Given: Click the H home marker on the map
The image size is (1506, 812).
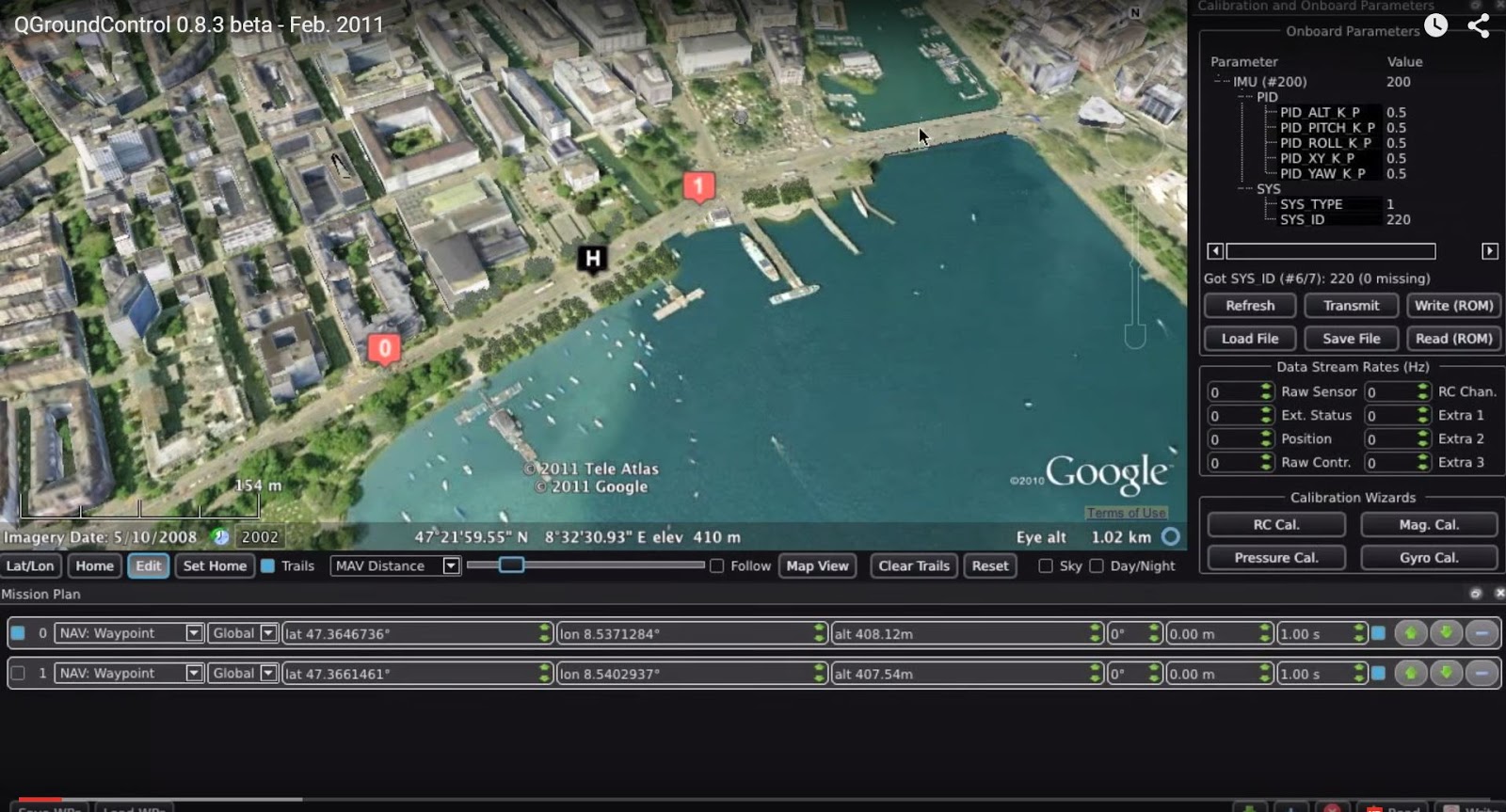Looking at the screenshot, I should coord(592,259).
